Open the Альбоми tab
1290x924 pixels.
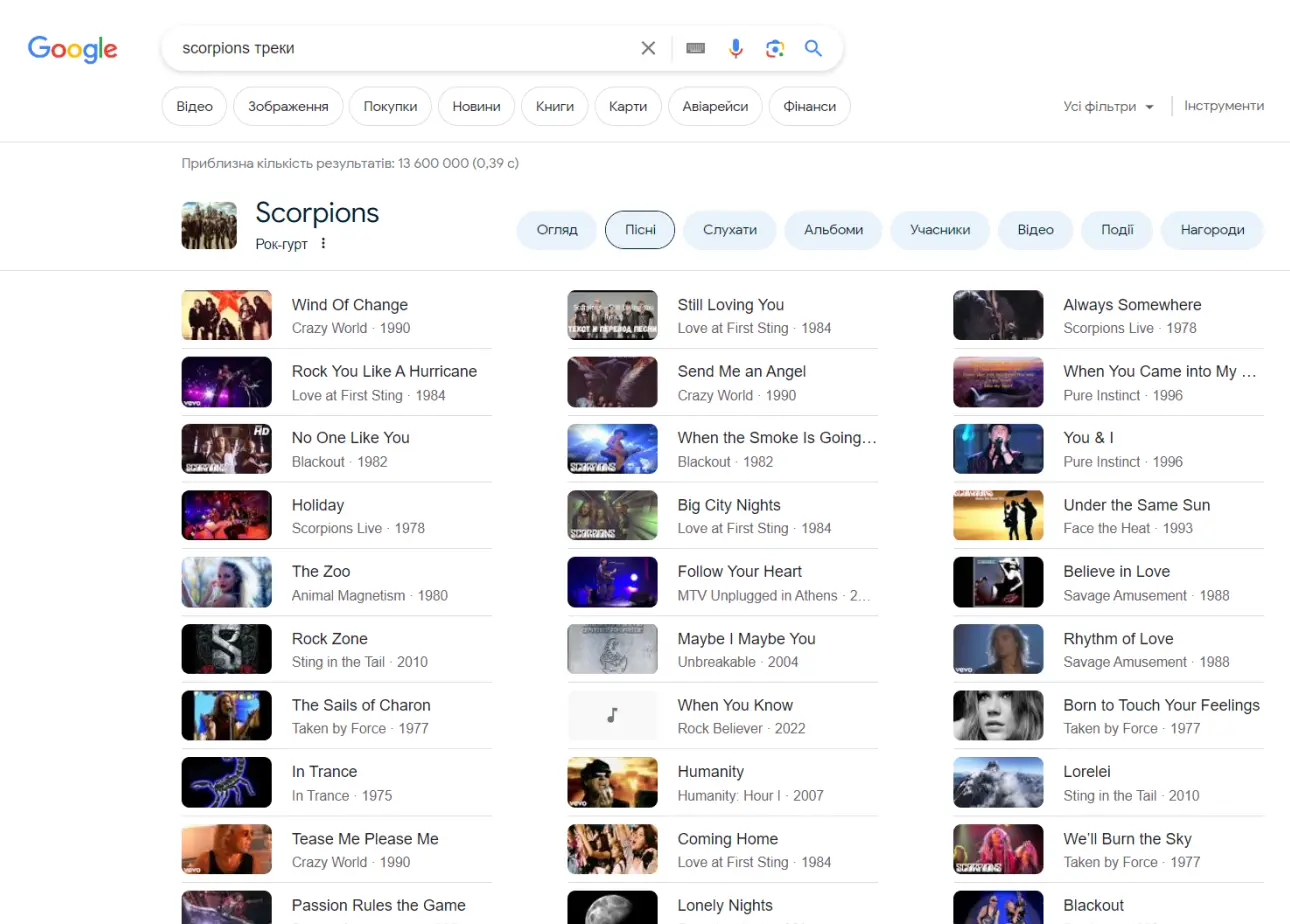[833, 230]
